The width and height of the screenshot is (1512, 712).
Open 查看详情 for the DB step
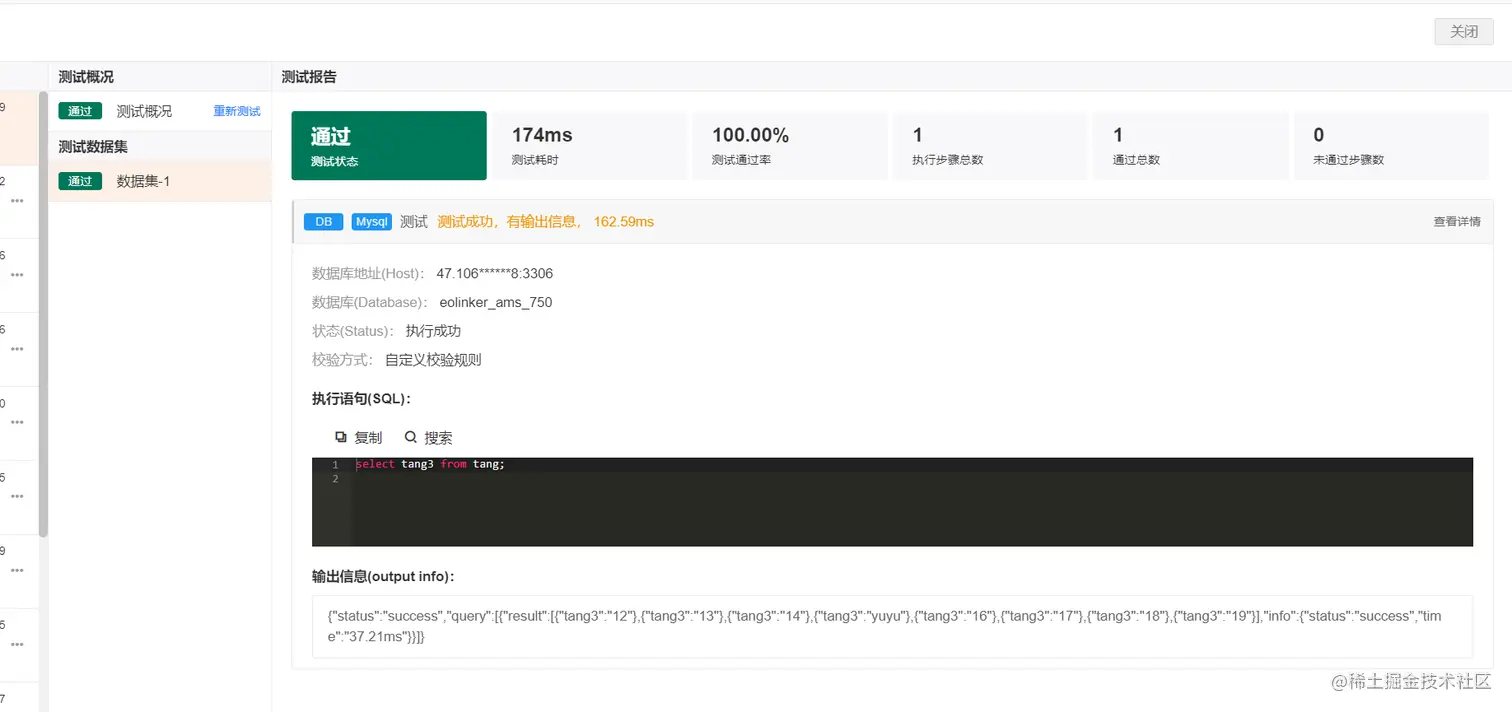(x=1457, y=222)
